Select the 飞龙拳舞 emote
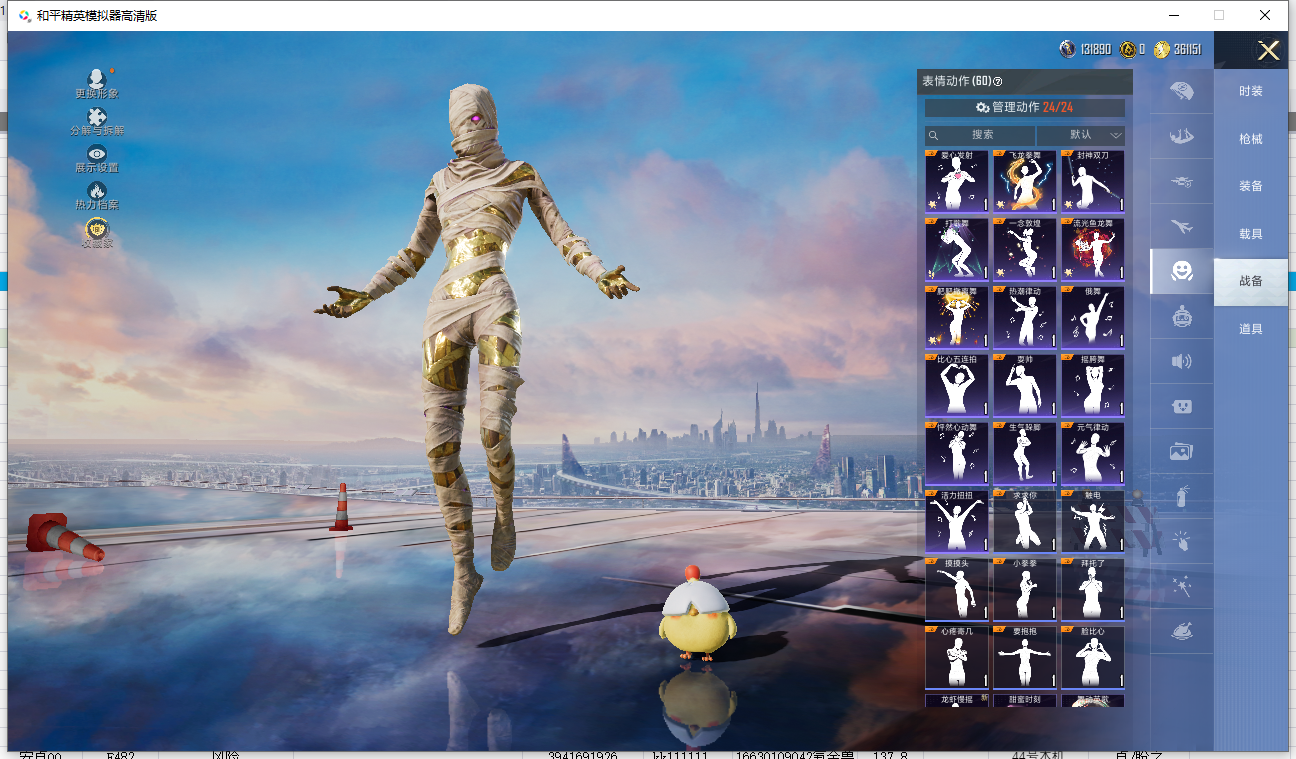The height and width of the screenshot is (759, 1296). click(1025, 181)
